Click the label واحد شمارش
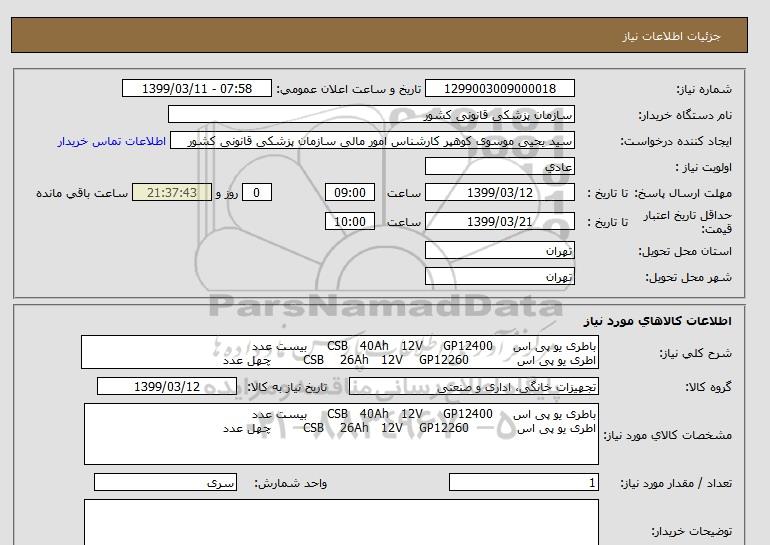Image resolution: width=770 pixels, height=545 pixels. [x=290, y=484]
